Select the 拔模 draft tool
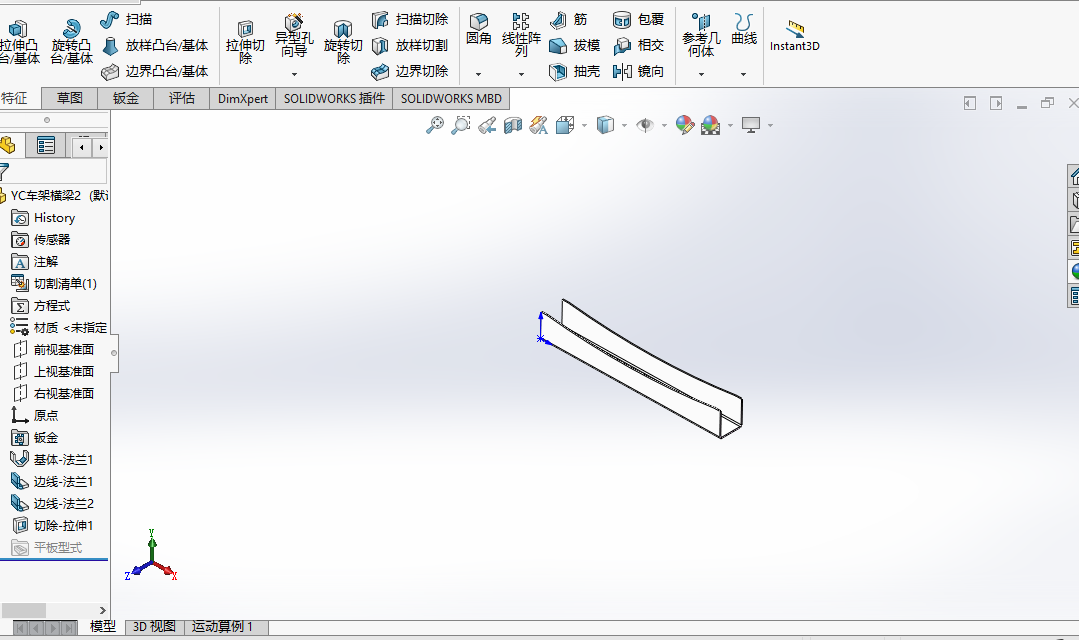This screenshot has width=1079, height=640. point(575,45)
